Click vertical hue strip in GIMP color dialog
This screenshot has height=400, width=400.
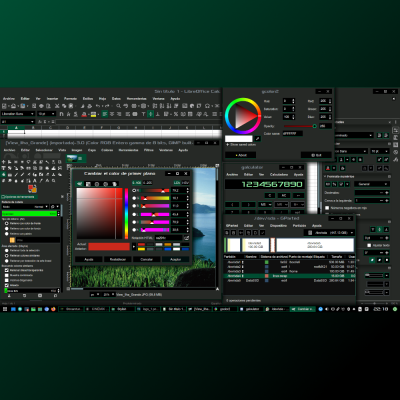click(126, 213)
